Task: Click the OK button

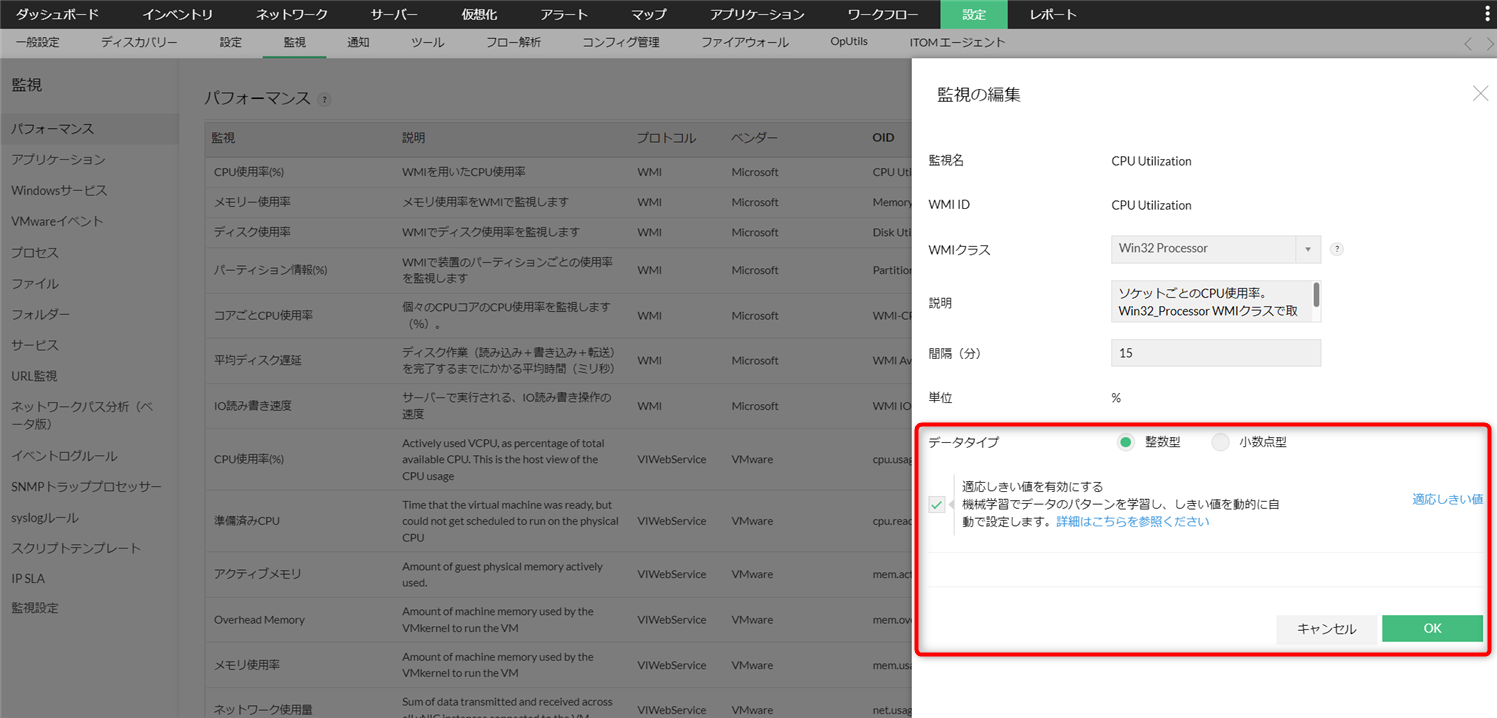Action: [x=1431, y=628]
